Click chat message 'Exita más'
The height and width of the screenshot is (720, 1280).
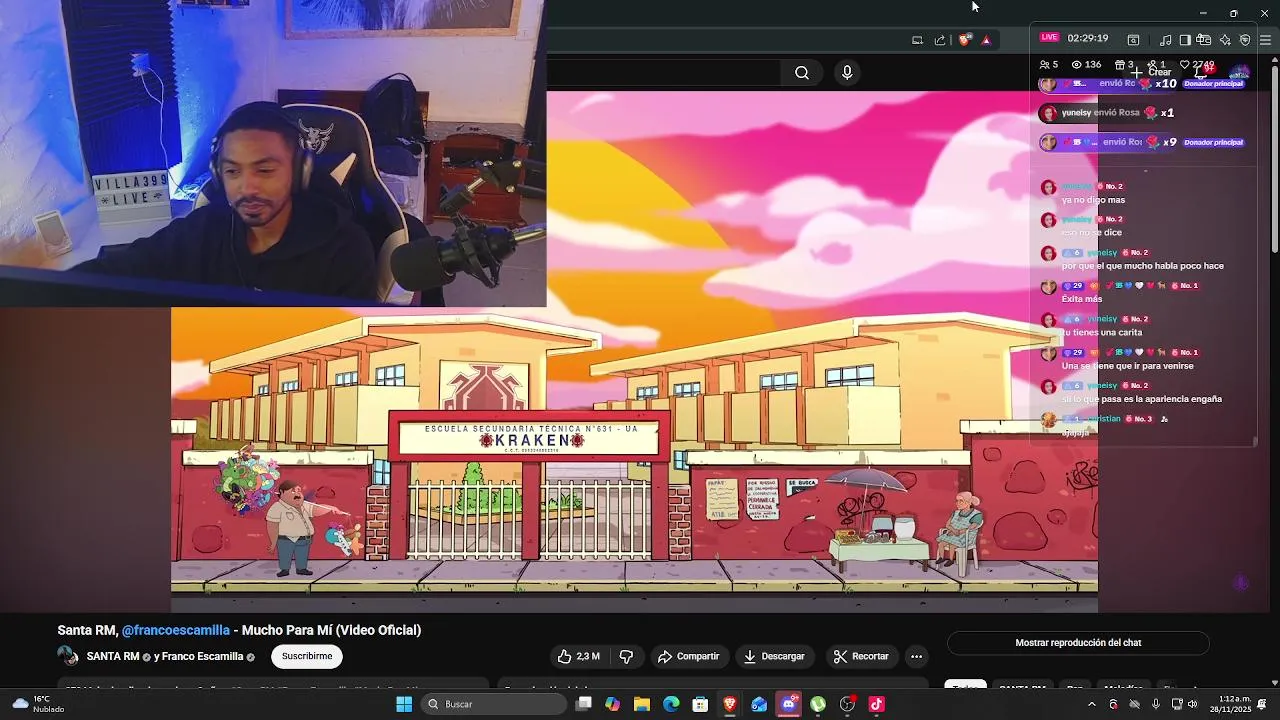tap(1081, 299)
